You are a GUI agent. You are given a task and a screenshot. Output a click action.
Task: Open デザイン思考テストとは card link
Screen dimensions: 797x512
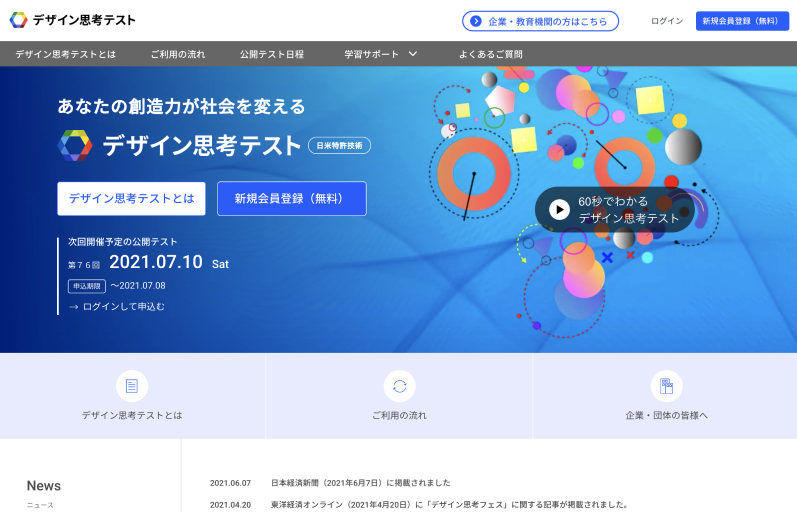[x=132, y=415]
